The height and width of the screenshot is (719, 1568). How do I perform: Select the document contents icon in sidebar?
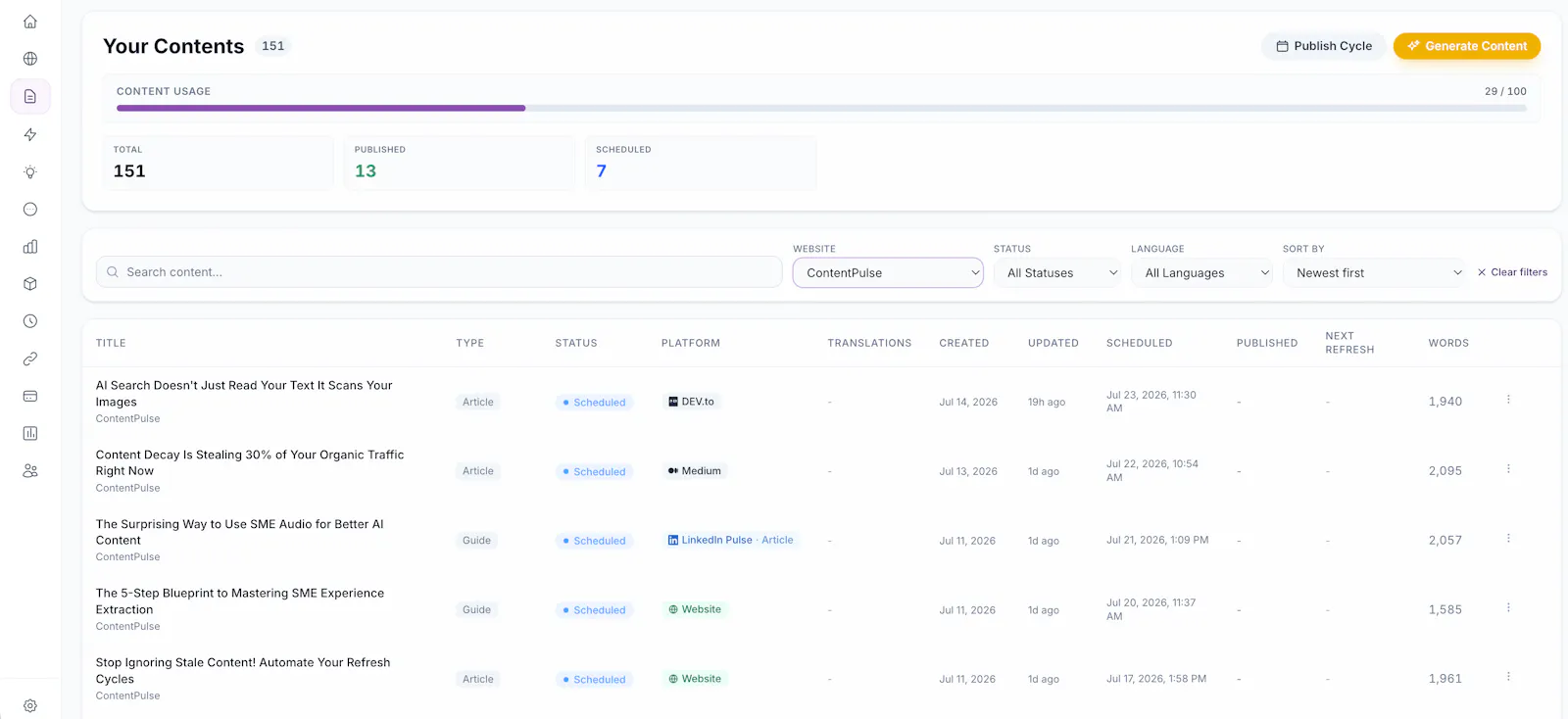coord(30,96)
